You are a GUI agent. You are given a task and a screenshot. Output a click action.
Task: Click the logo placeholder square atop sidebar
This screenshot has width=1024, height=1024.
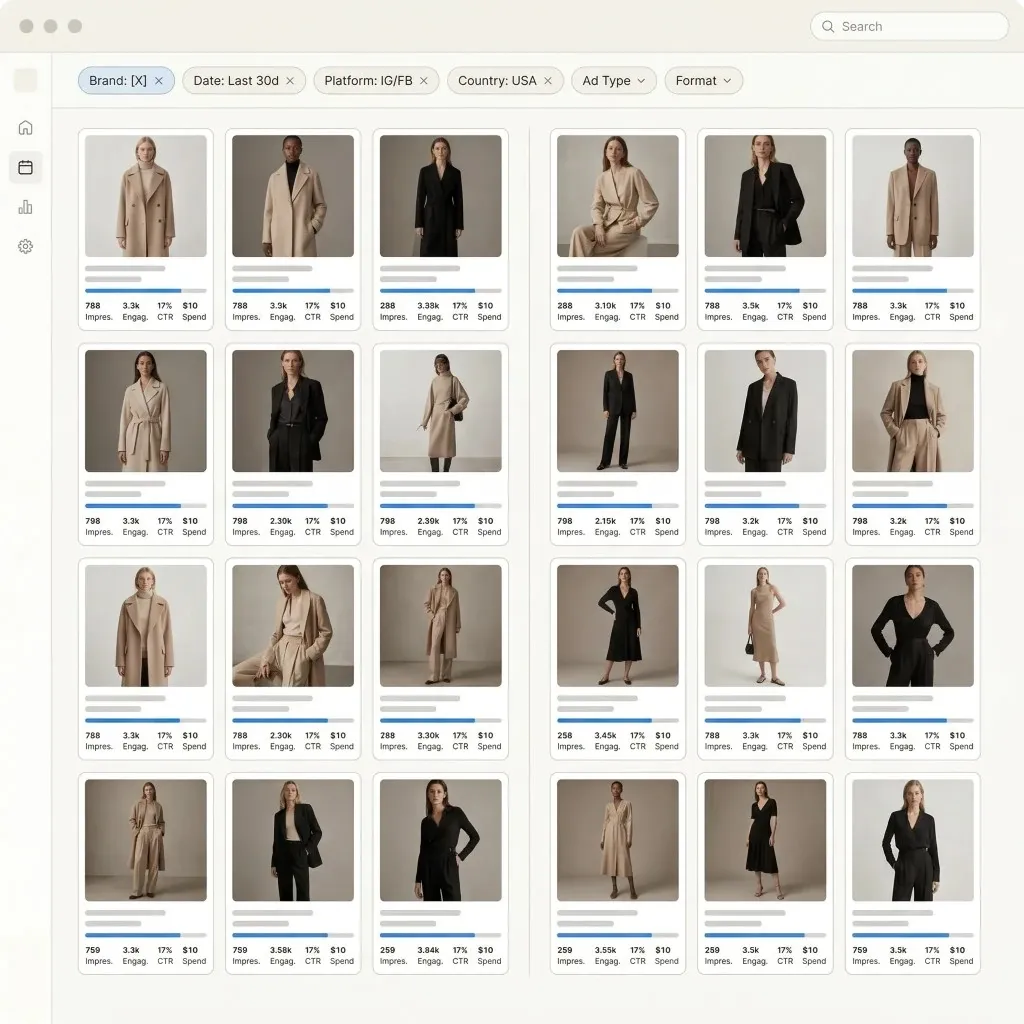(25, 80)
